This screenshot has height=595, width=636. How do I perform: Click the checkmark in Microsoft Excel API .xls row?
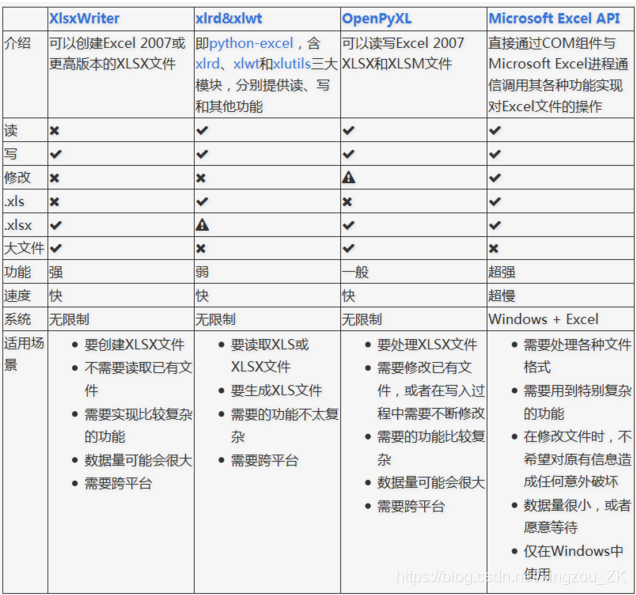pos(495,202)
